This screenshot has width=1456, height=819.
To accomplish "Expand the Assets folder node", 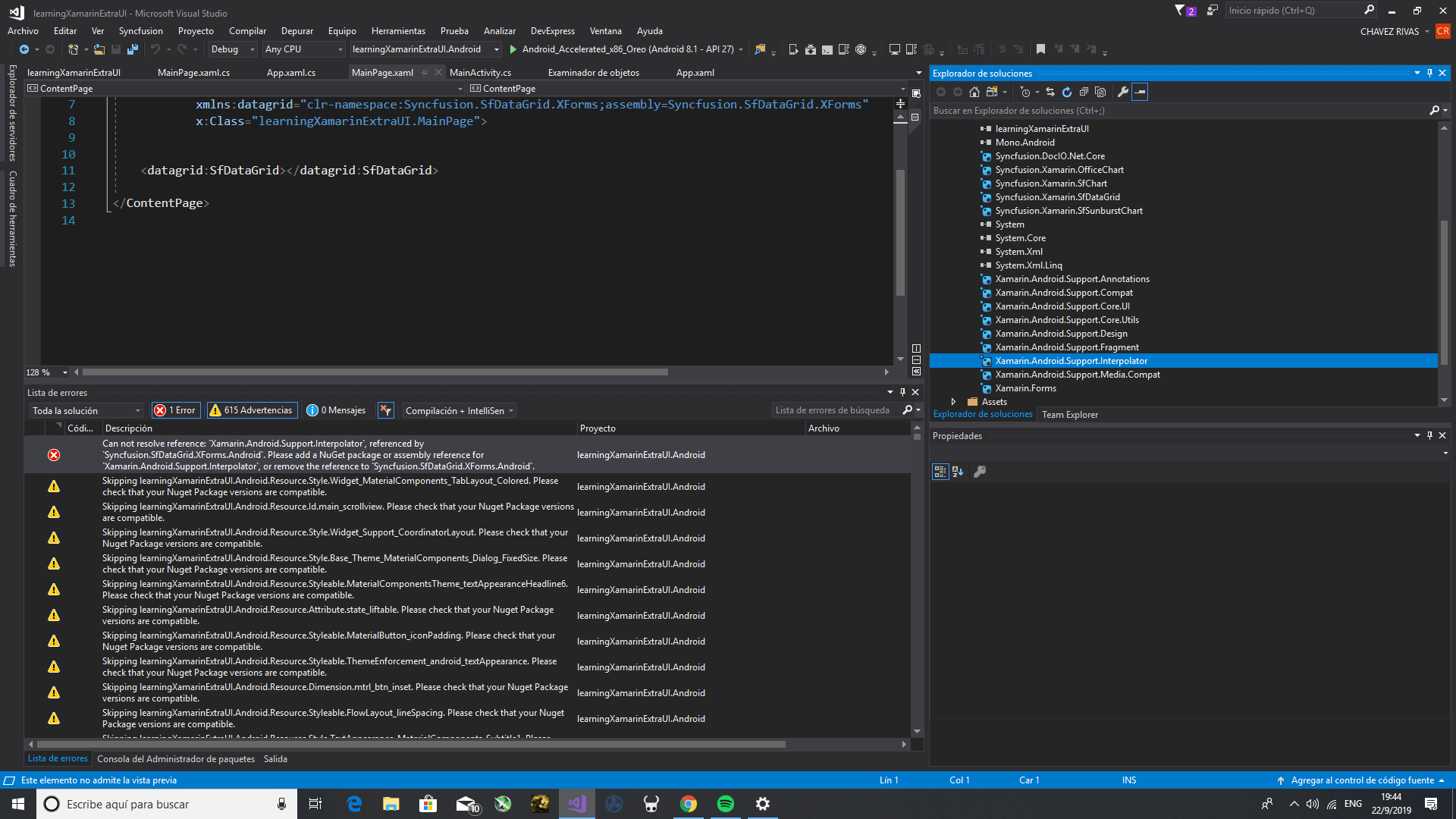I will pos(953,402).
